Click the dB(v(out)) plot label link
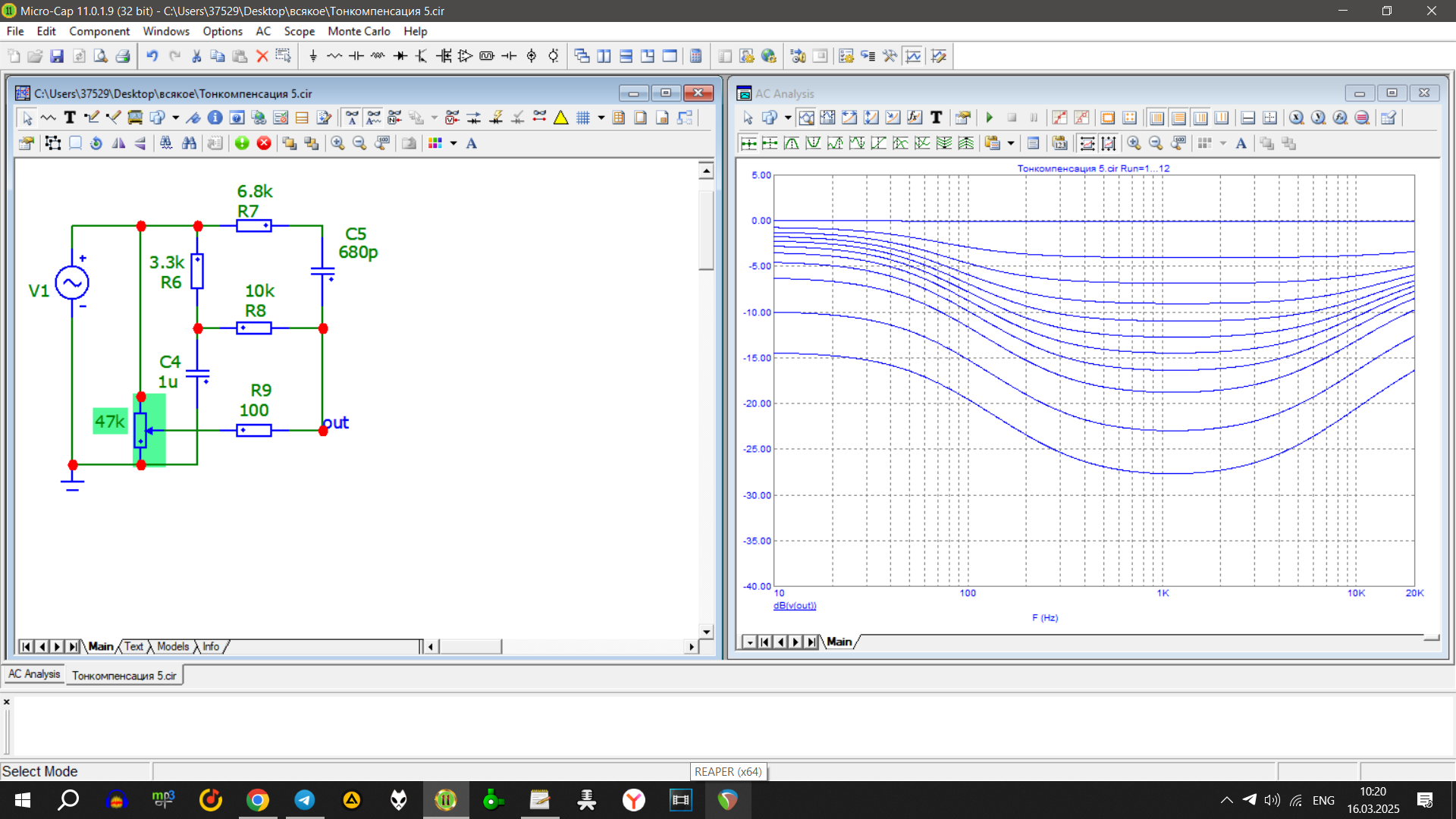This screenshot has height=819, width=1456. pyautogui.click(x=795, y=606)
